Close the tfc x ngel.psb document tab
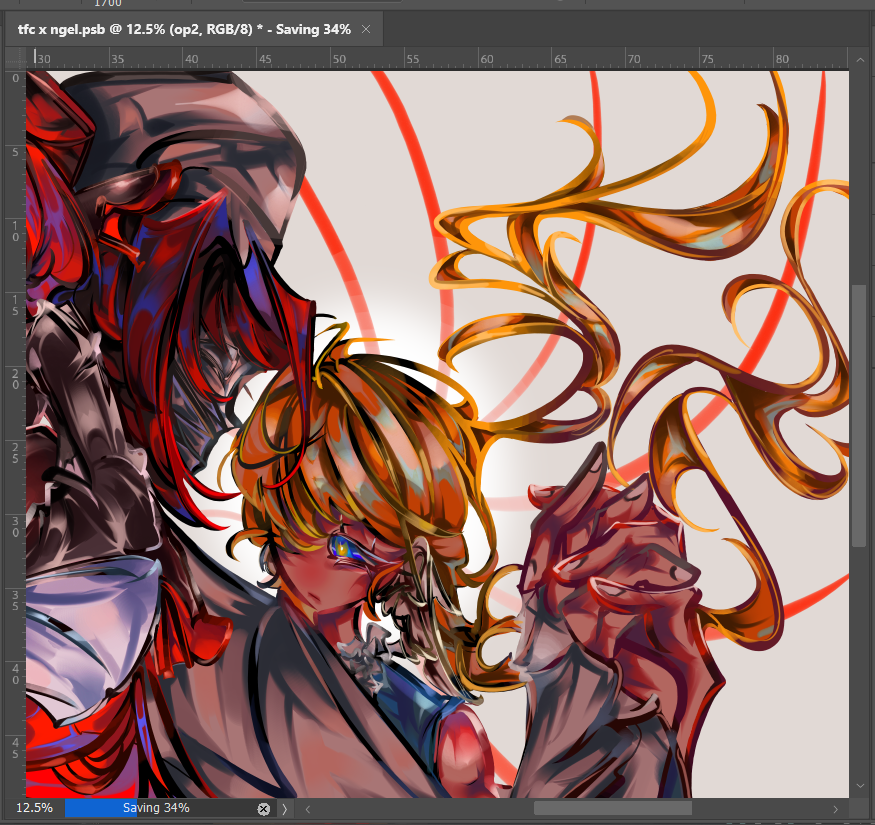 point(366,29)
